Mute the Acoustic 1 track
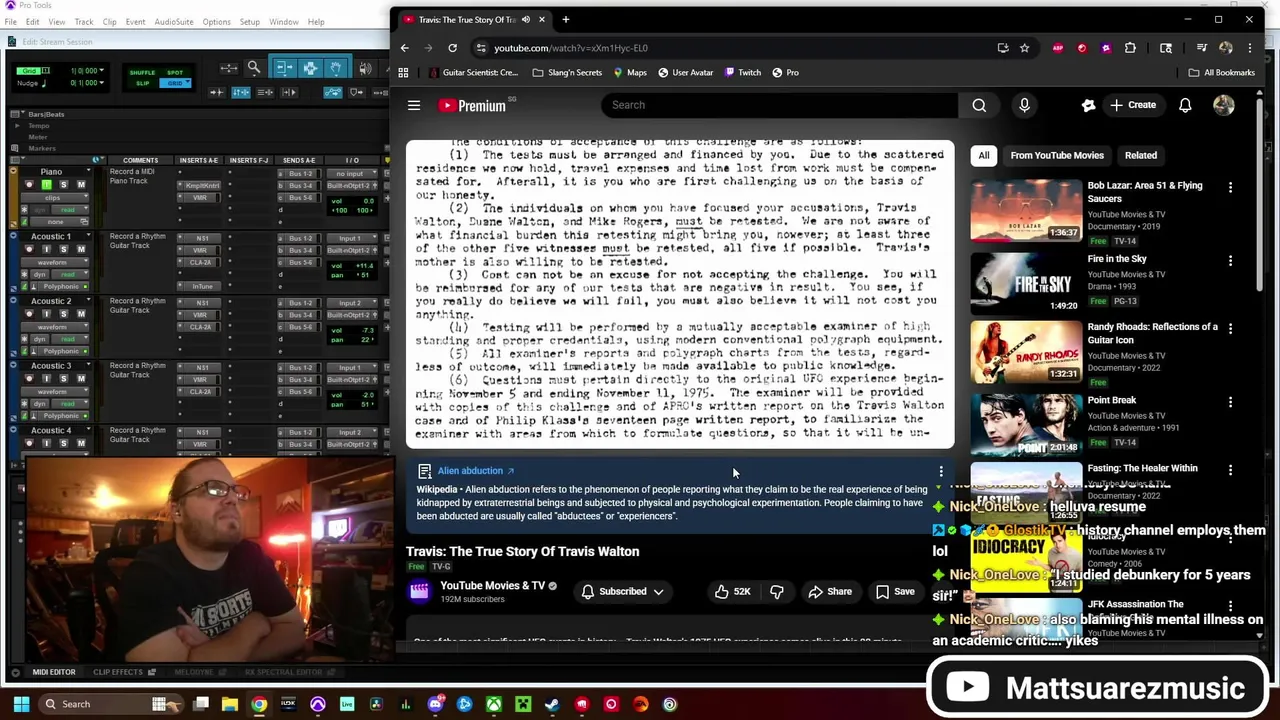 [81, 250]
